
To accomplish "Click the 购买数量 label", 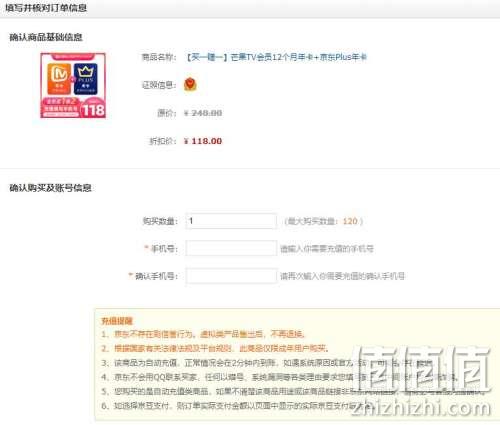I will coord(160,221).
